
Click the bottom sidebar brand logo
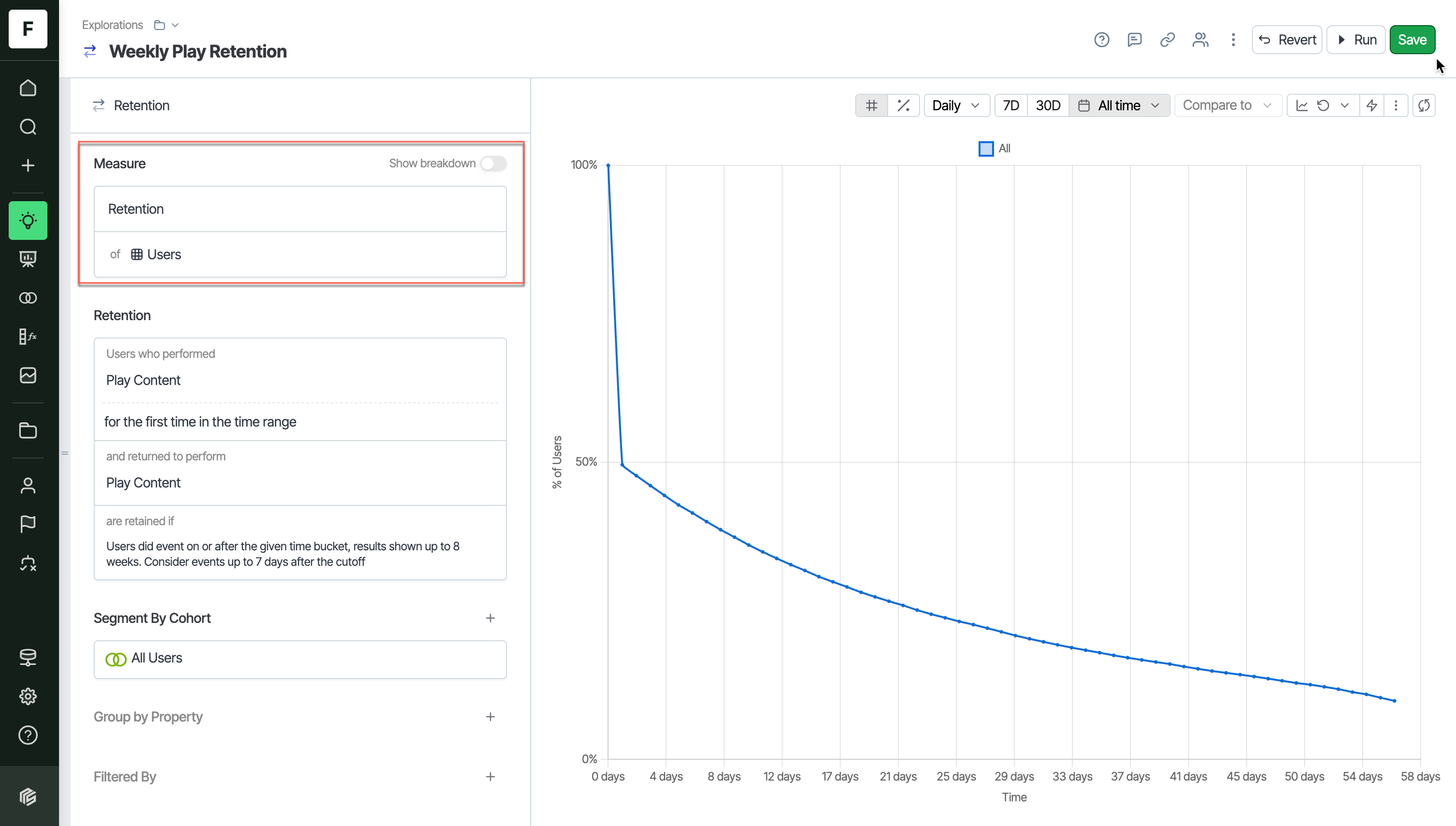(28, 796)
